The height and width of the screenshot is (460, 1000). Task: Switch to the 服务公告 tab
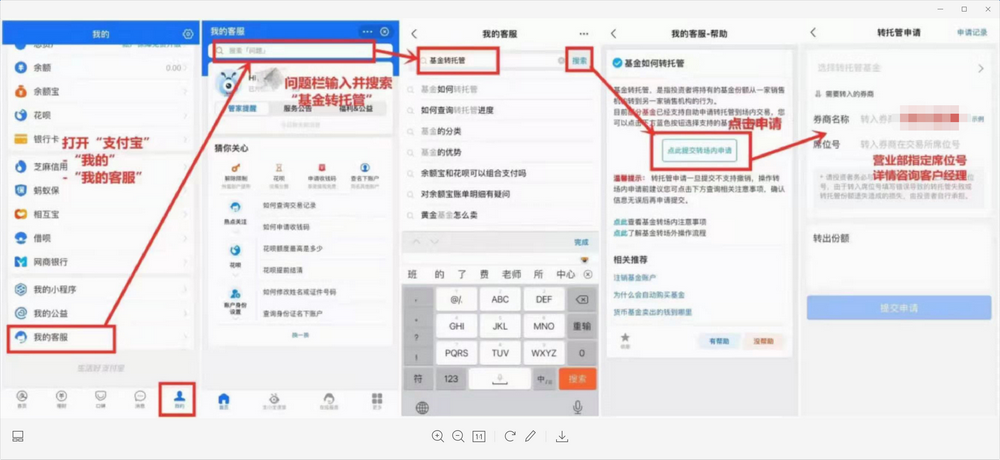(297, 108)
